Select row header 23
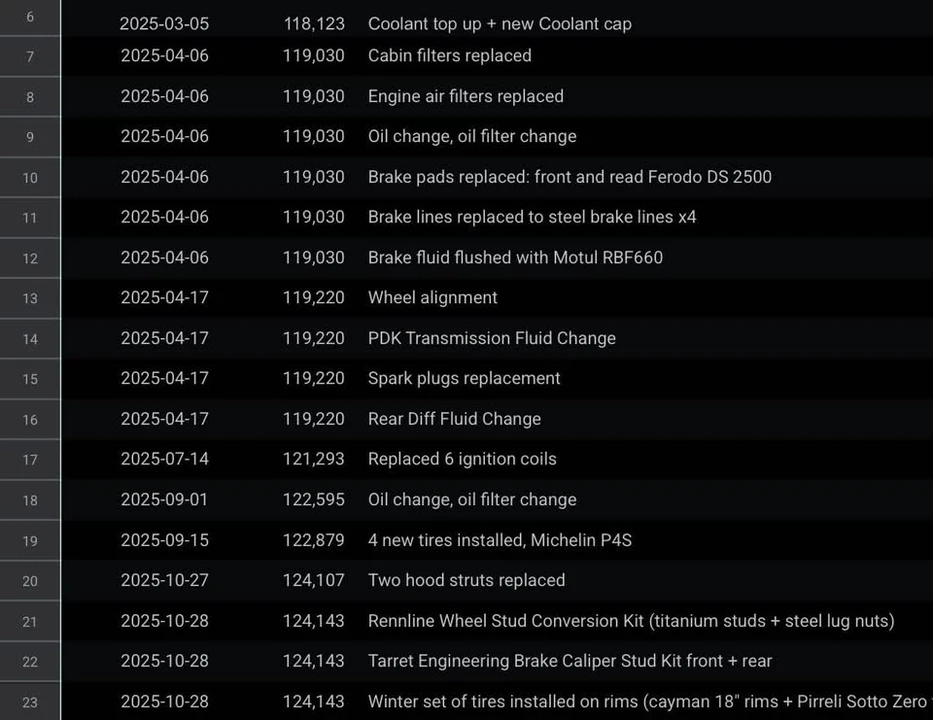 pos(30,702)
